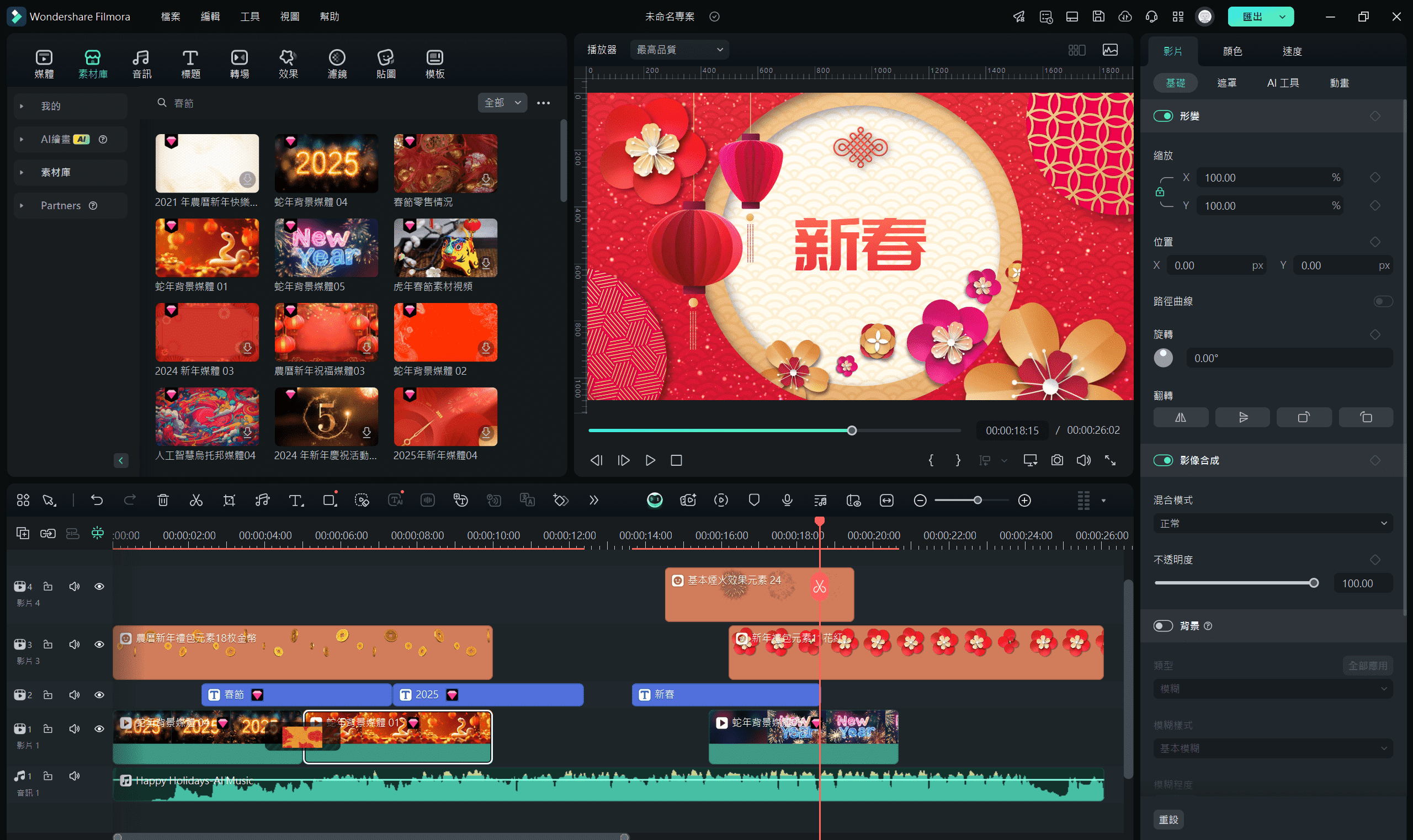This screenshot has width=1413, height=840.
Task: Open the 匯出 export dropdown arrow
Action: 1282,17
